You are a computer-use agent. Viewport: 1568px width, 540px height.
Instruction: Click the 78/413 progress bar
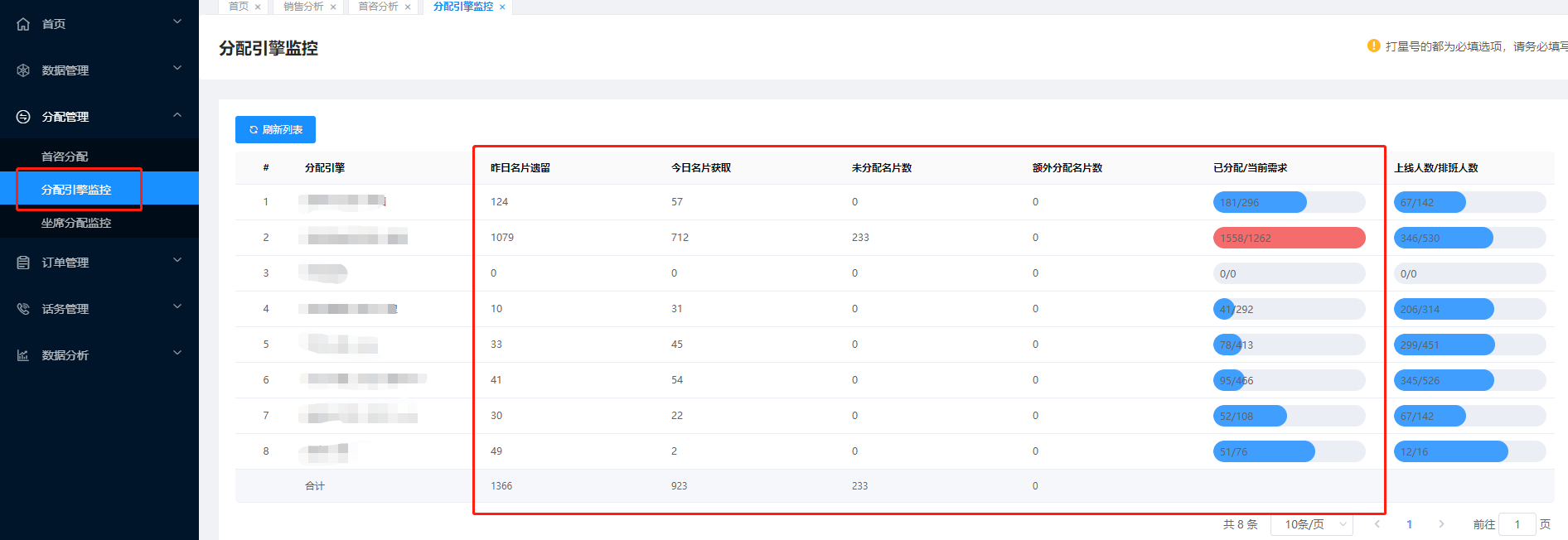1289,345
